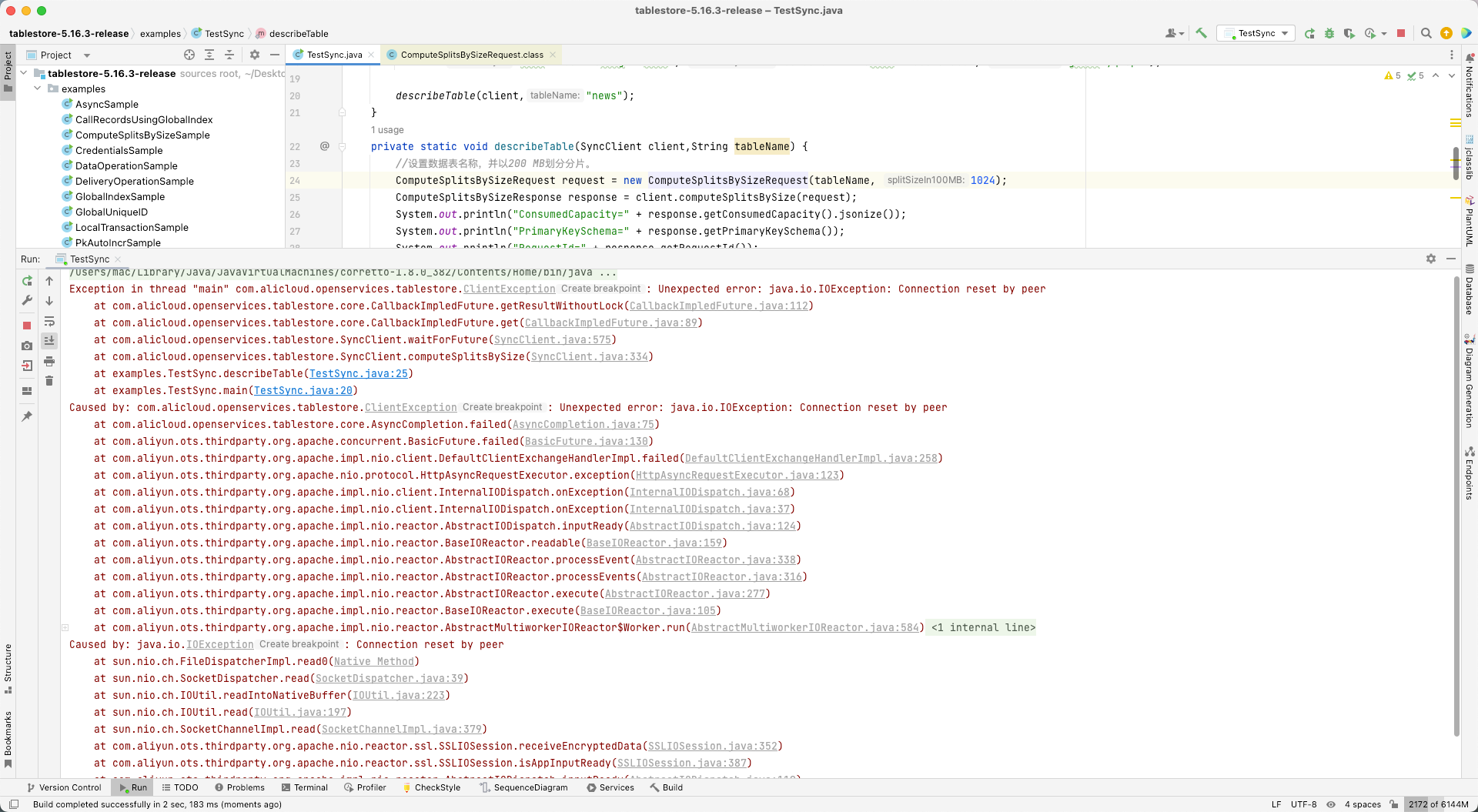Open Search Everywhere magnifier icon
The width and height of the screenshot is (1478, 812).
click(1426, 33)
